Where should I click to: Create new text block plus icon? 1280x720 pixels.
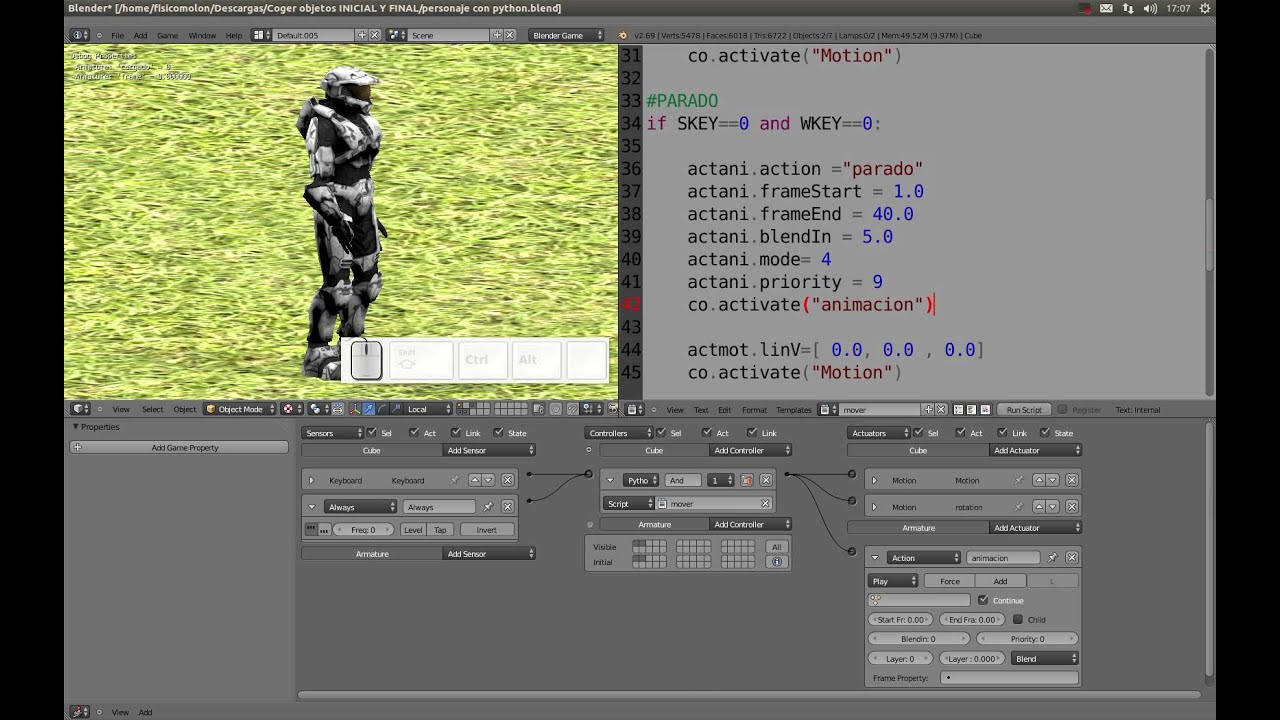(x=928, y=409)
